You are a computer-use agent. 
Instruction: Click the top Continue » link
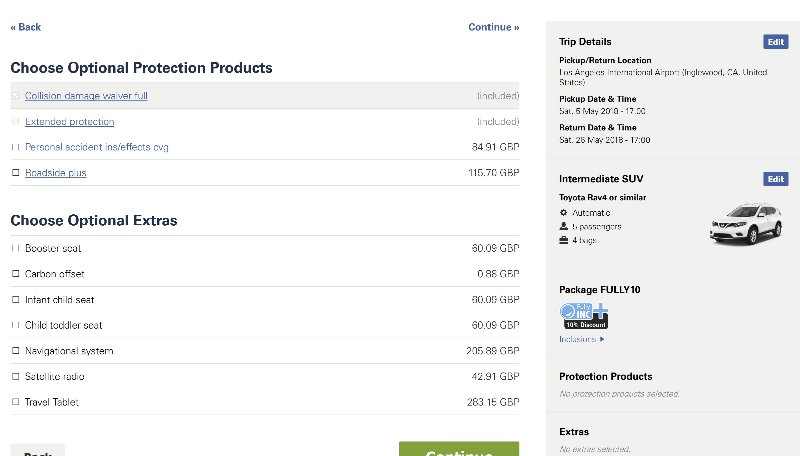click(x=493, y=27)
